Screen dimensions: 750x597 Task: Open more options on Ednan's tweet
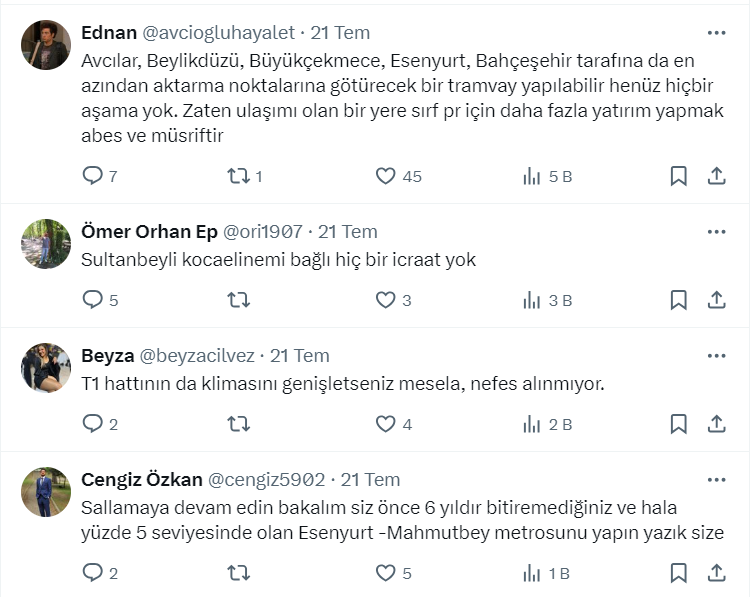tap(716, 32)
